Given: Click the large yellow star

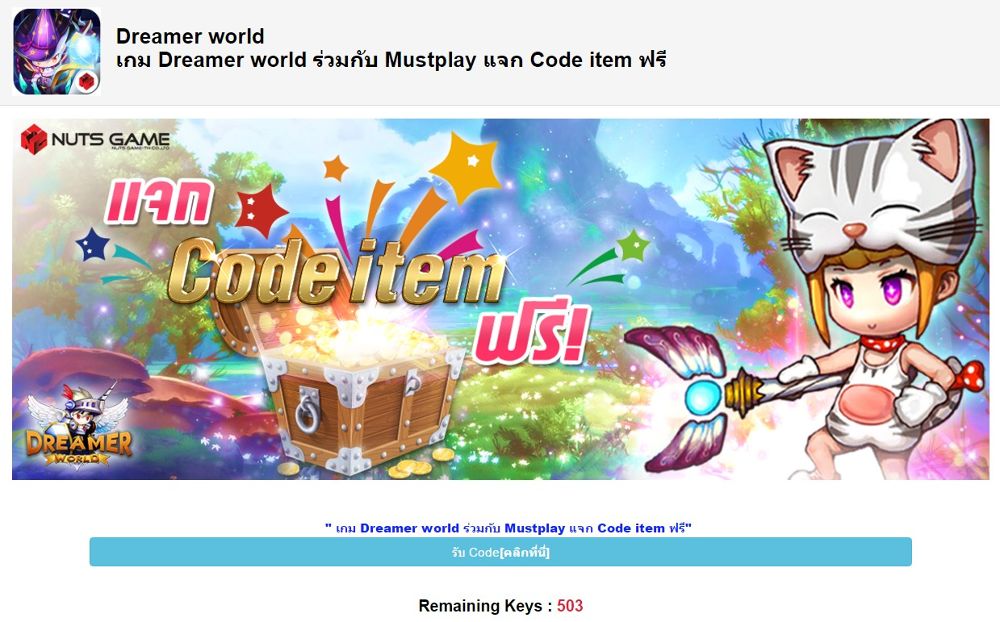Looking at the screenshot, I should (x=466, y=168).
